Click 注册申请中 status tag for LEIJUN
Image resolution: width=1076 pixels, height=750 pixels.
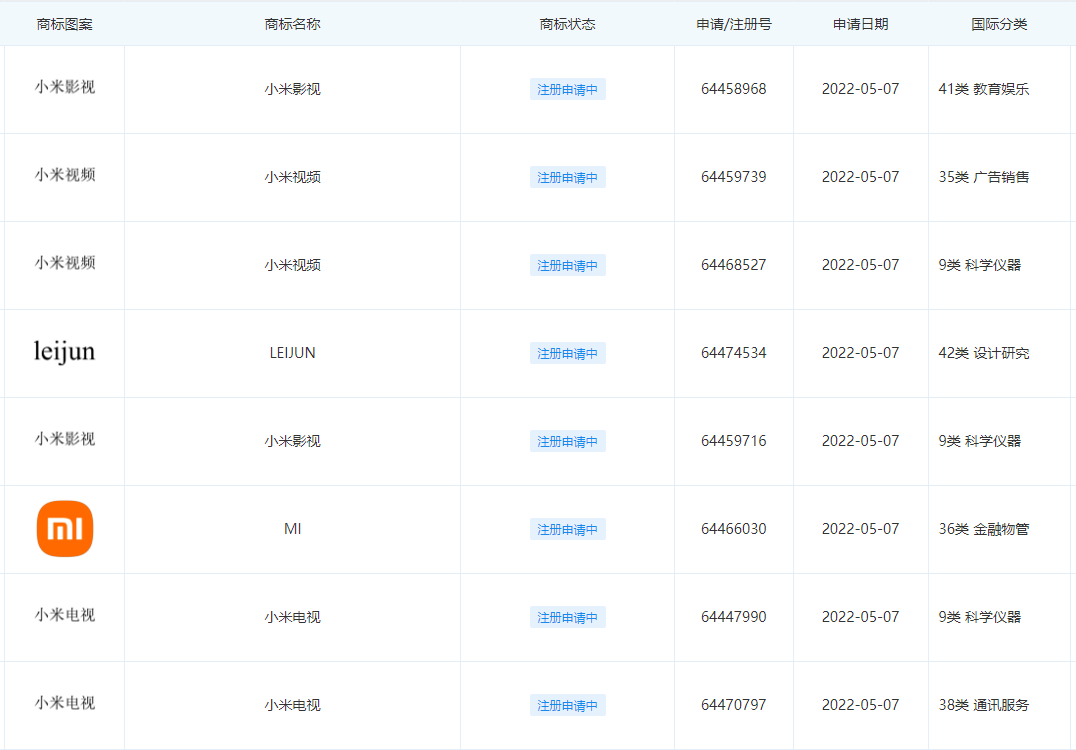(568, 353)
